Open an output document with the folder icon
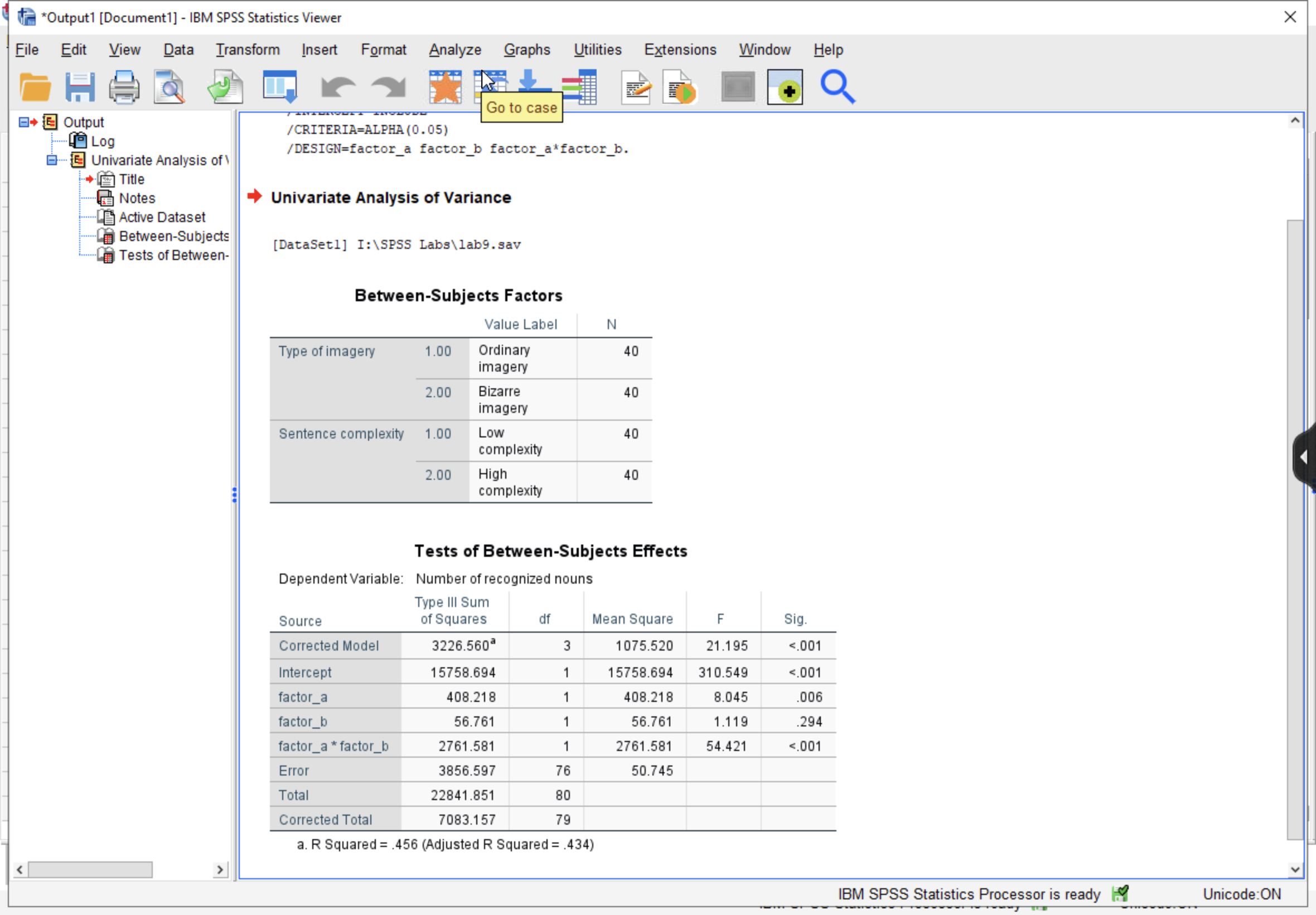 [x=35, y=86]
